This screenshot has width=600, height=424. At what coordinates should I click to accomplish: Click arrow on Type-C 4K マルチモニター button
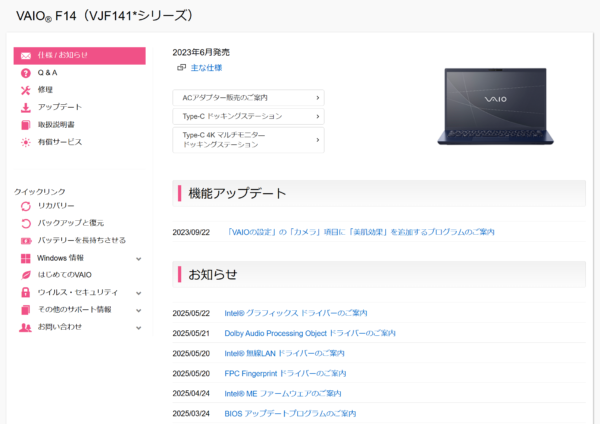click(318, 140)
